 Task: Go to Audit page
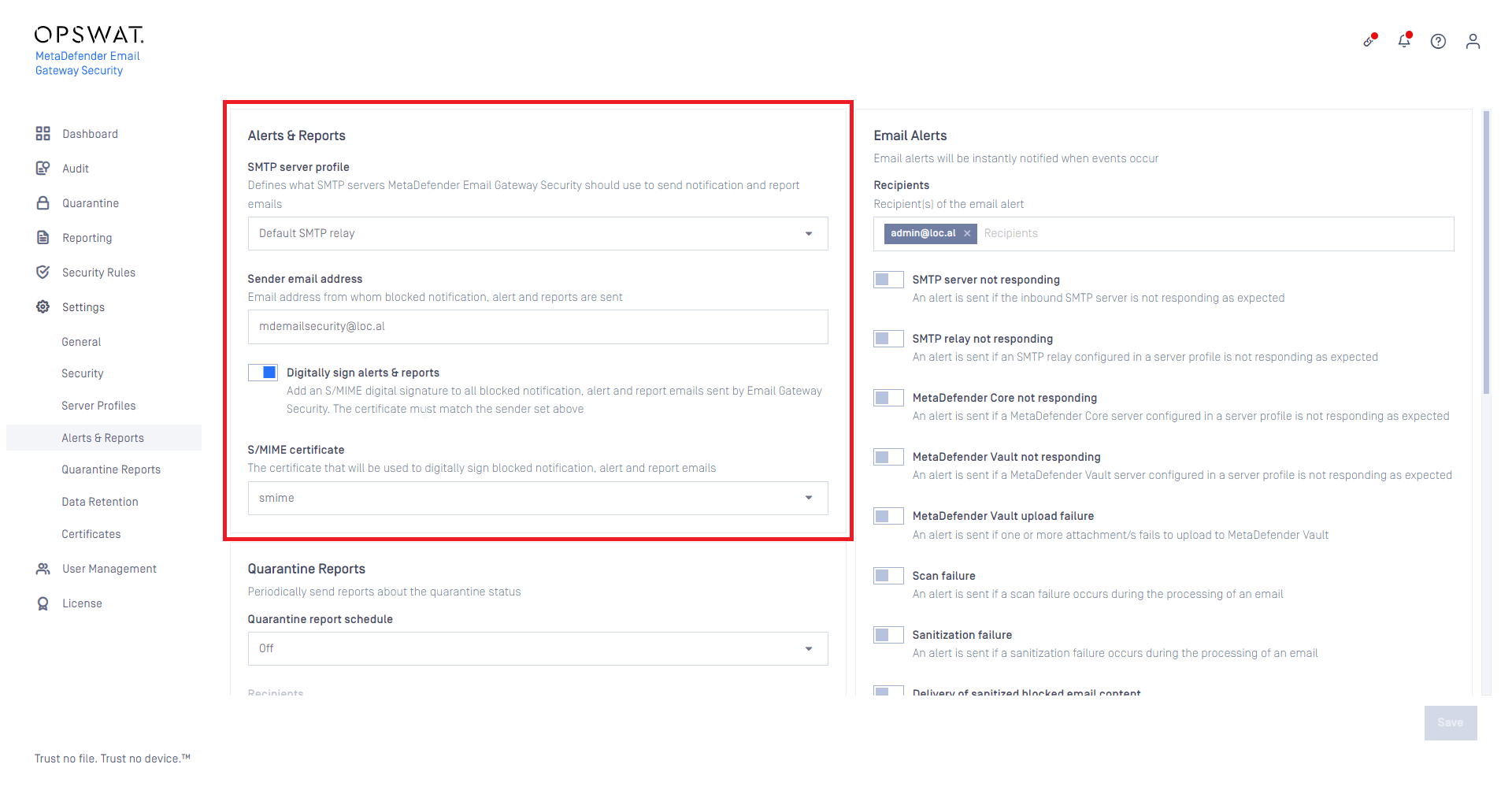76,169
